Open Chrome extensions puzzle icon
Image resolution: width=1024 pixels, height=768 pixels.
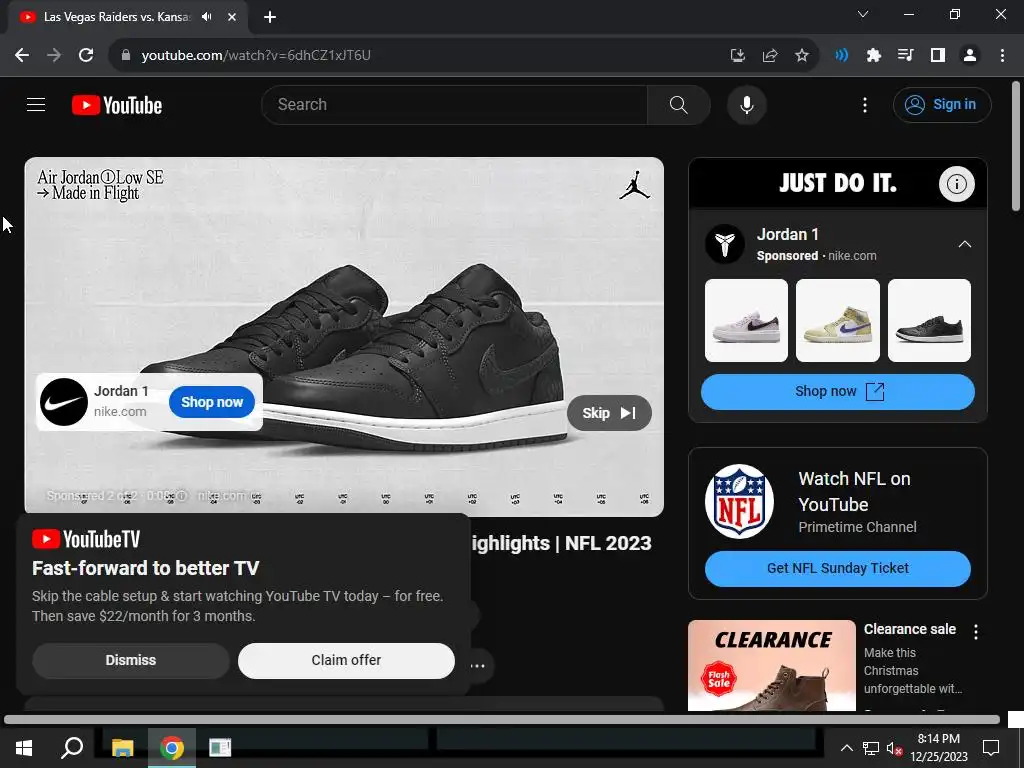click(873, 55)
